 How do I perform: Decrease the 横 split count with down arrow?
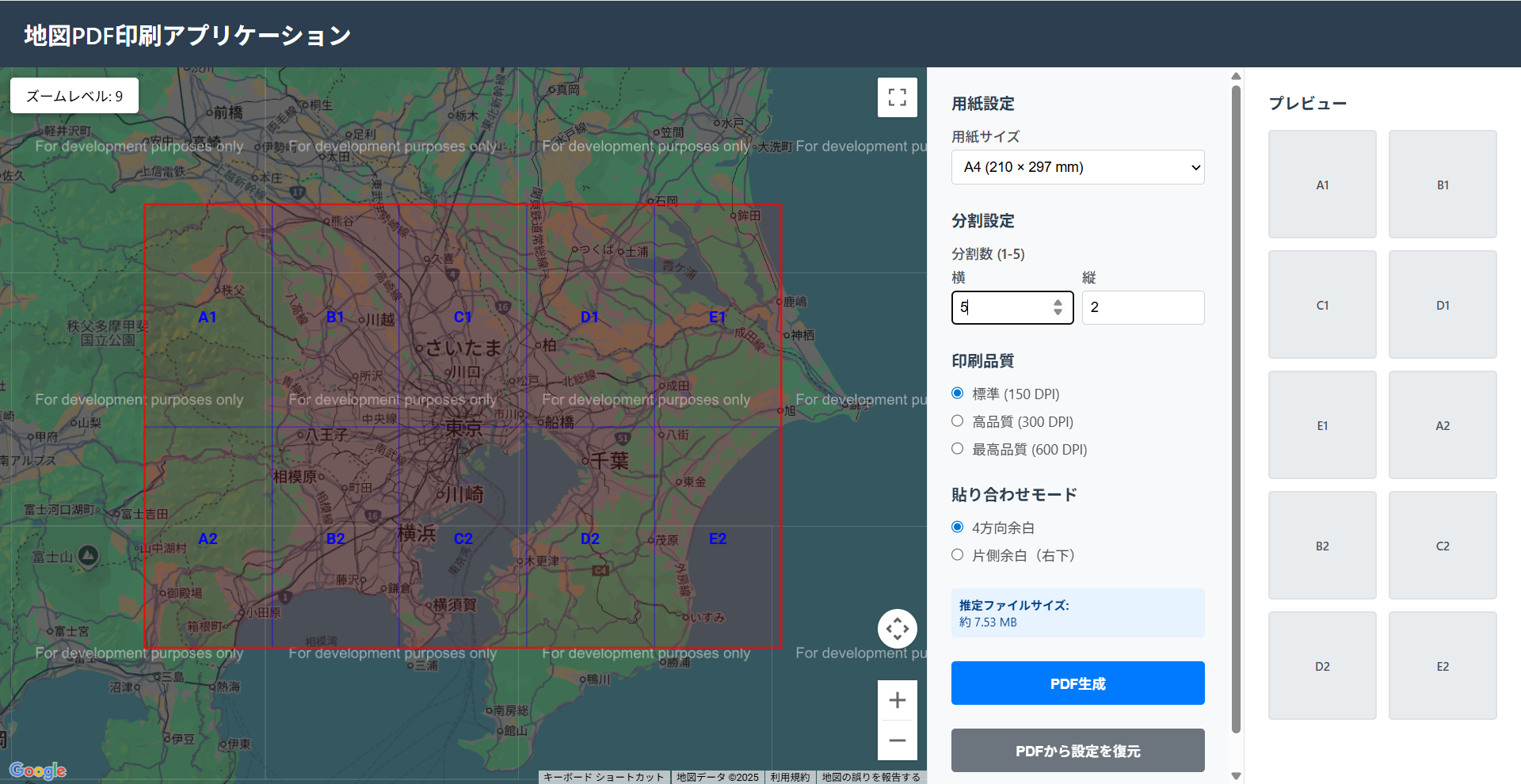1058,312
